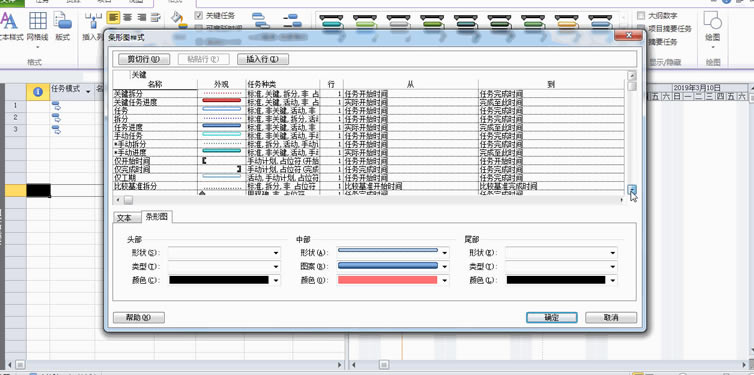The height and width of the screenshot is (375, 754).
Task: Click row 1 task mode icon in sheet
Action: (x=55, y=105)
